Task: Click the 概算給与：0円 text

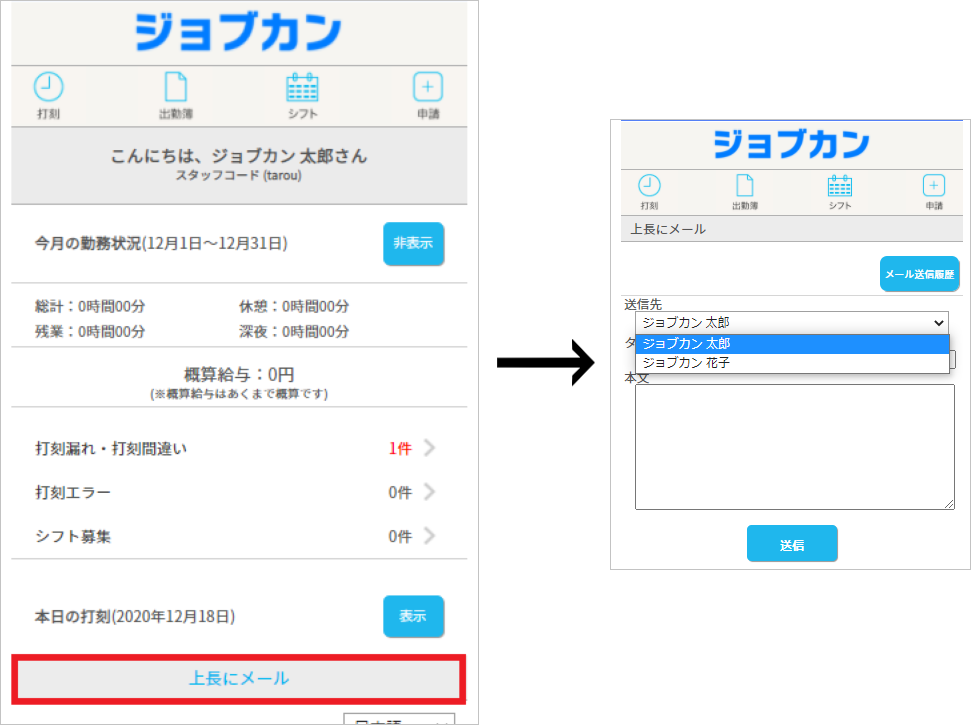Action: (239, 375)
